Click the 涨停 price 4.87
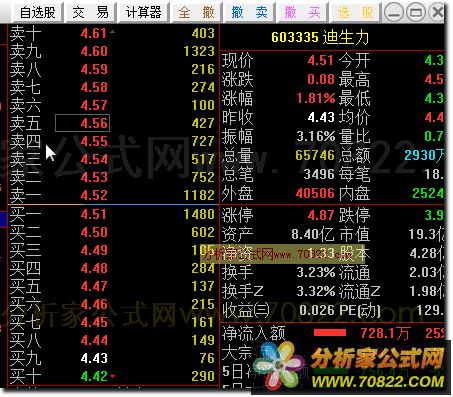Viewport: 453px width, 397px height. point(321,215)
